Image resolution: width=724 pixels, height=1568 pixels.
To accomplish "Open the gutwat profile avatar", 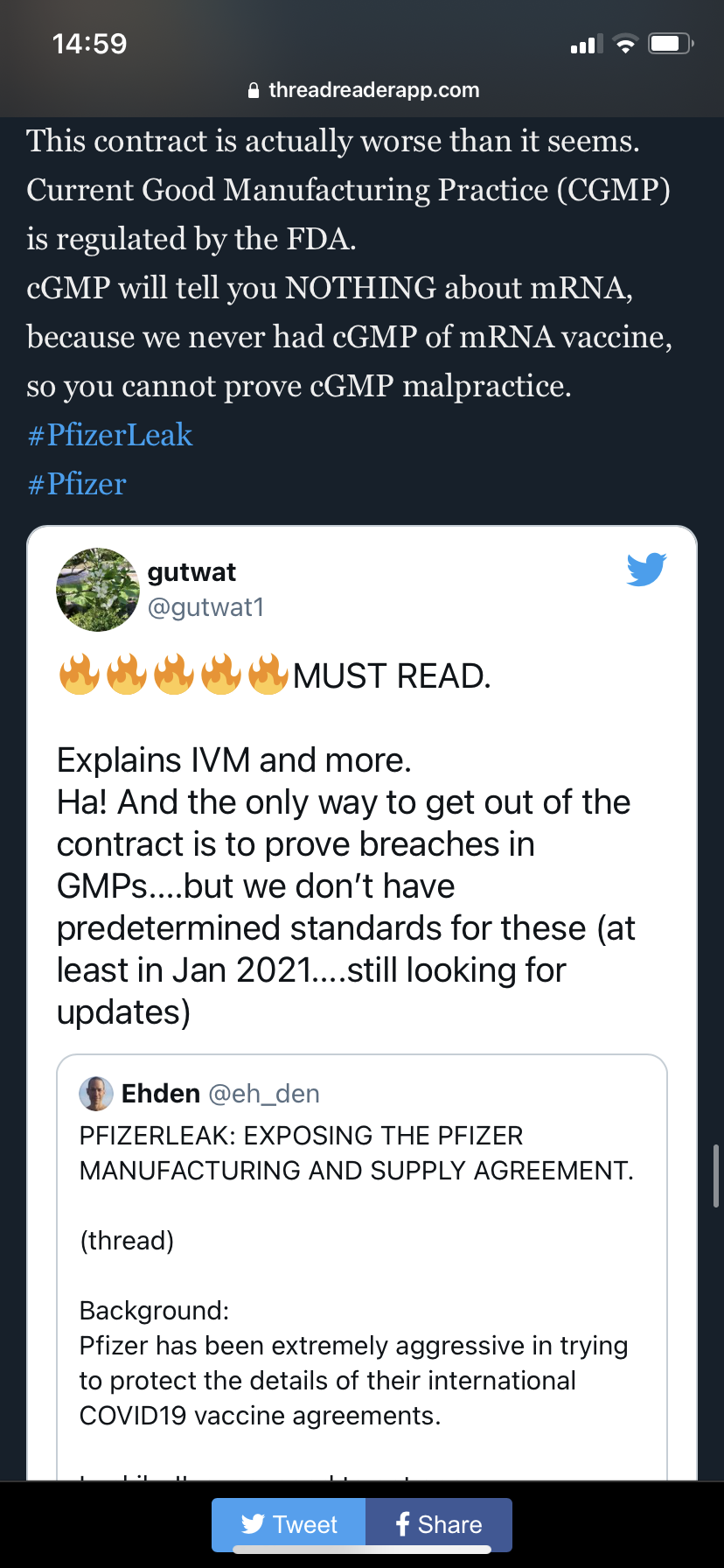I will (98, 590).
